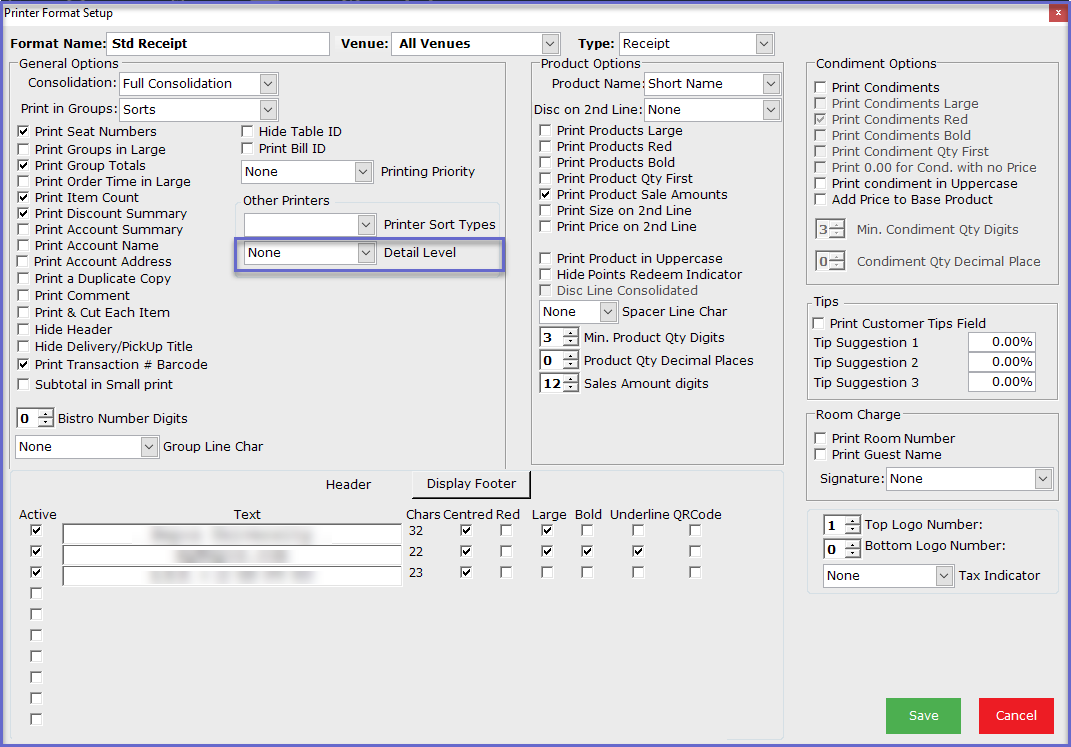
Task: Check Print Guest Name box
Action: point(820,454)
